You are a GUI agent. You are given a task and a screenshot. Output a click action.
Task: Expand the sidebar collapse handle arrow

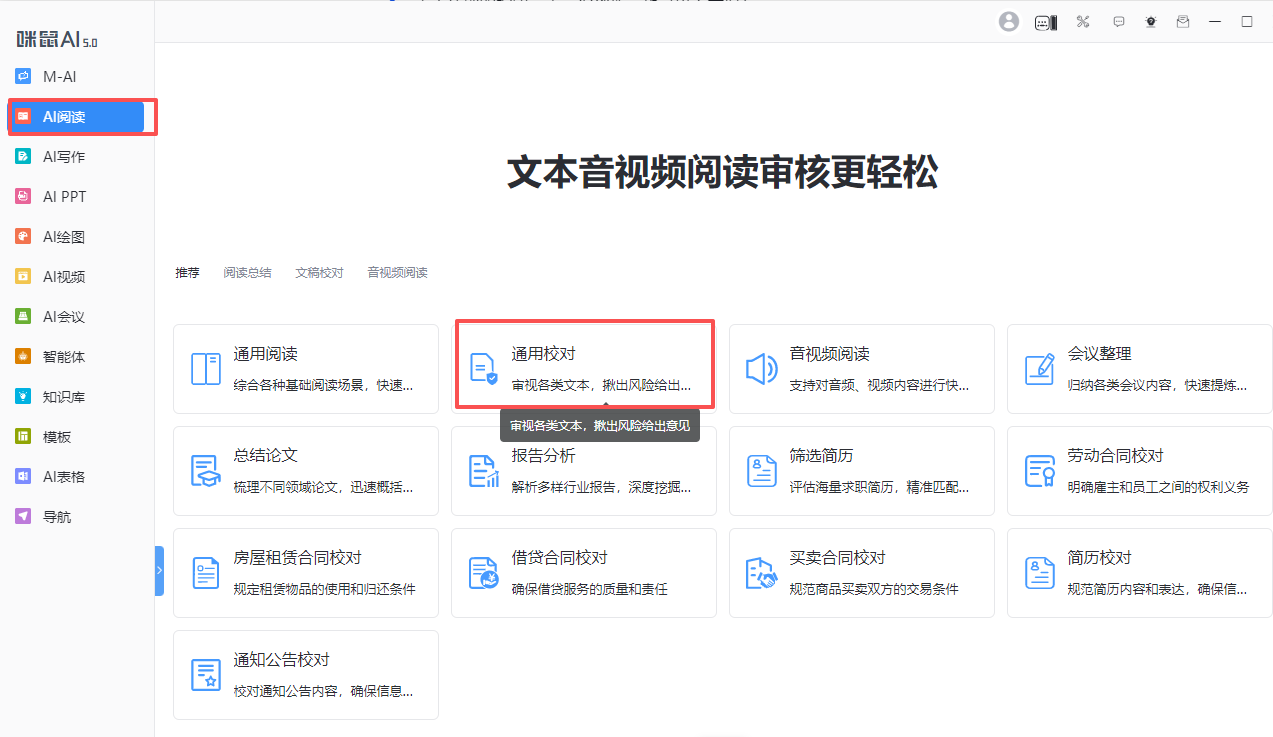click(x=159, y=570)
